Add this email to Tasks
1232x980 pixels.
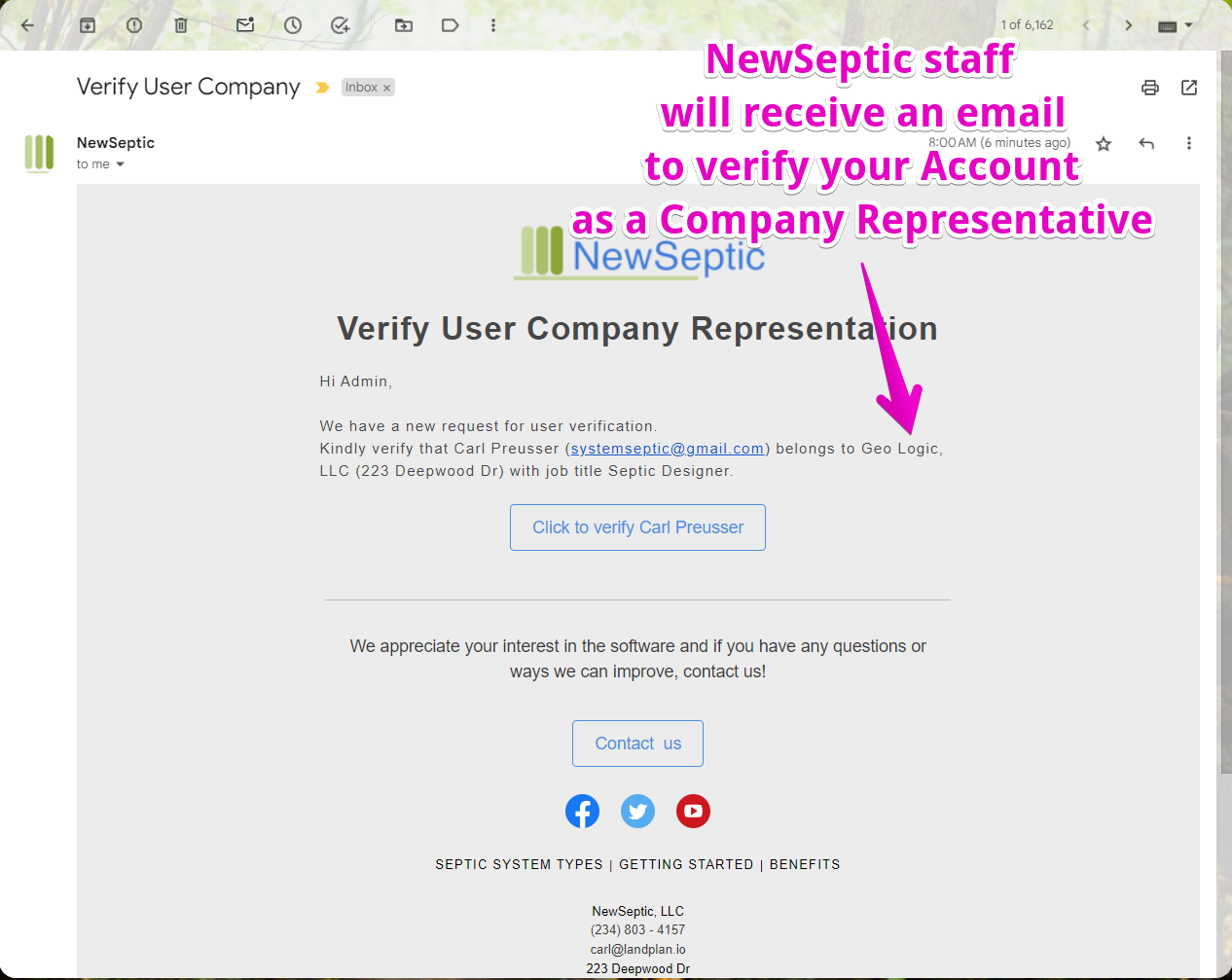[x=340, y=25]
